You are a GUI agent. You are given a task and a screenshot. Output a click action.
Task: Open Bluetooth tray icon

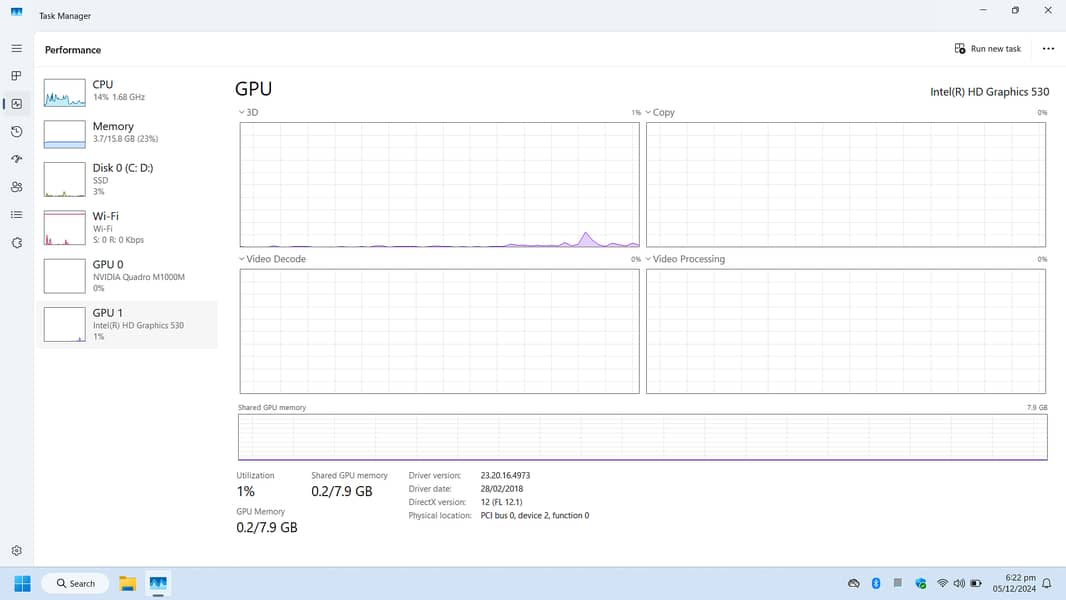coord(876,584)
